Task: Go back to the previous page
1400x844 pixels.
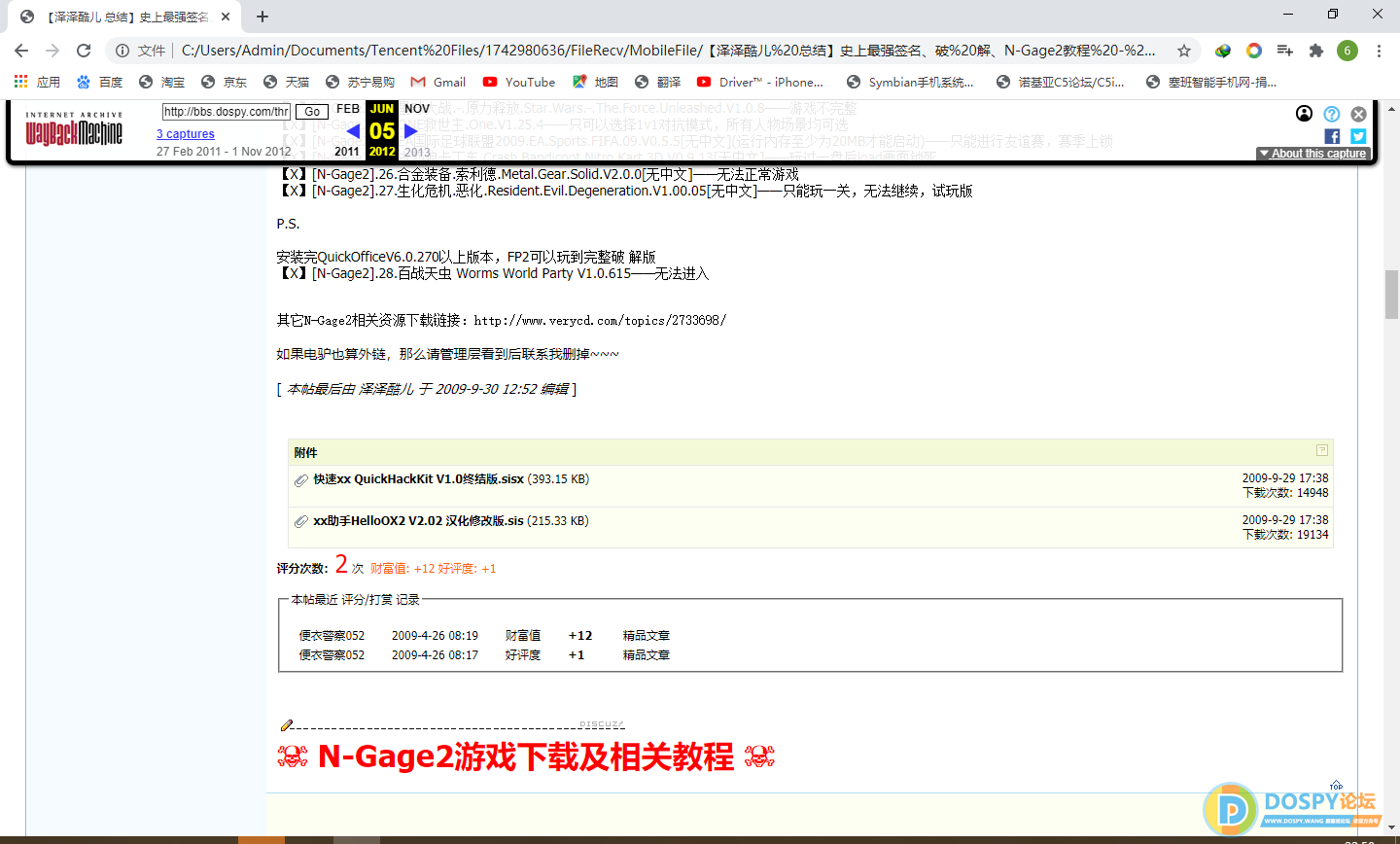Action: pyautogui.click(x=21, y=51)
